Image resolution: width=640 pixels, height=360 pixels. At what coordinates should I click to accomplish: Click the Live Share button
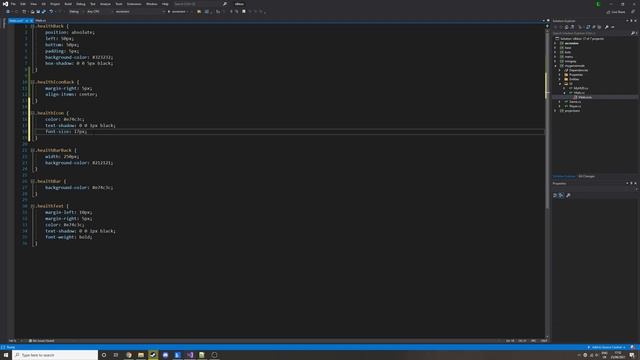[616, 12]
